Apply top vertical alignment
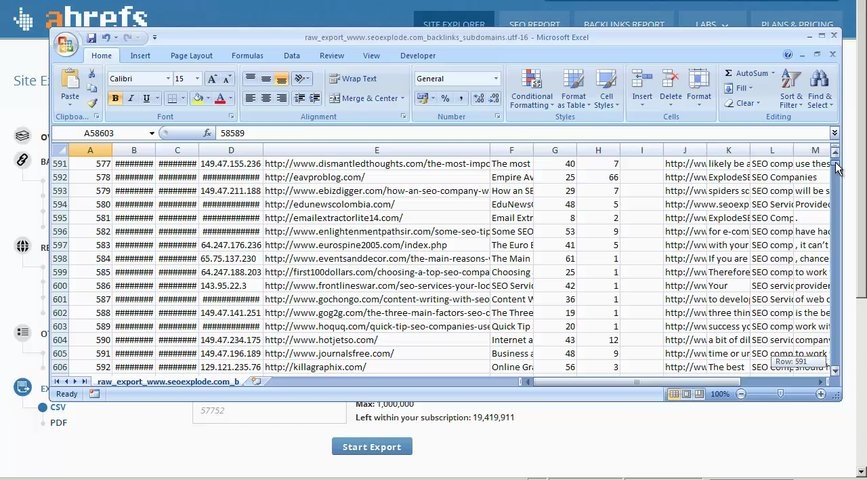 250,79
